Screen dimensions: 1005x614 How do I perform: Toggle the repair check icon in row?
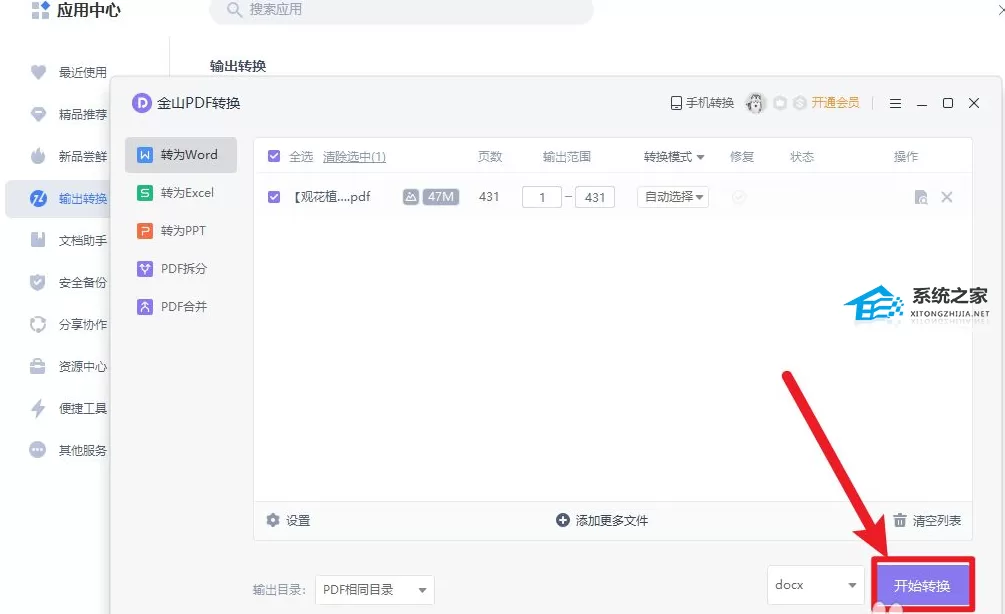pos(739,197)
